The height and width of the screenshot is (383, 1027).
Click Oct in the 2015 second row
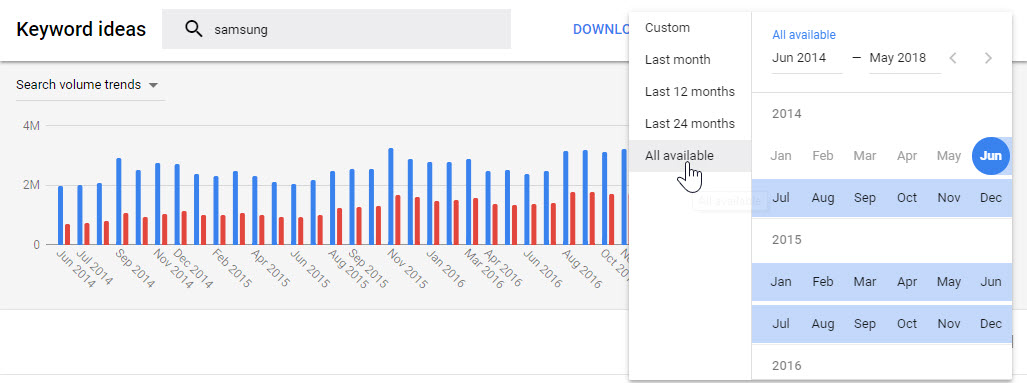click(x=907, y=324)
